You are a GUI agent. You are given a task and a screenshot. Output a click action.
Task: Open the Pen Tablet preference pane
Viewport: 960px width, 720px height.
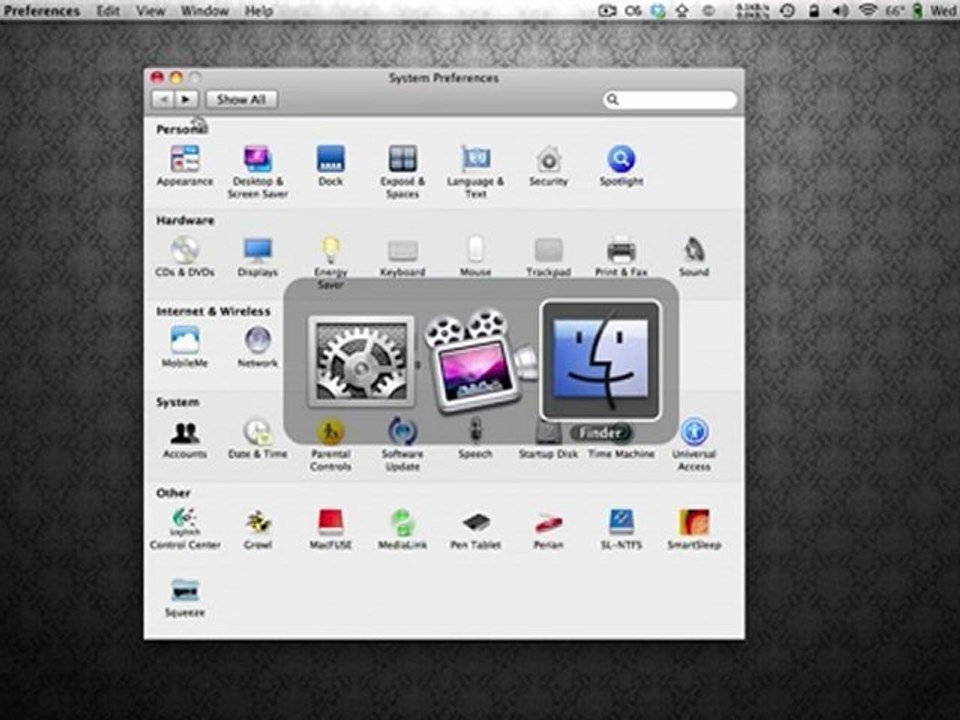476,529
